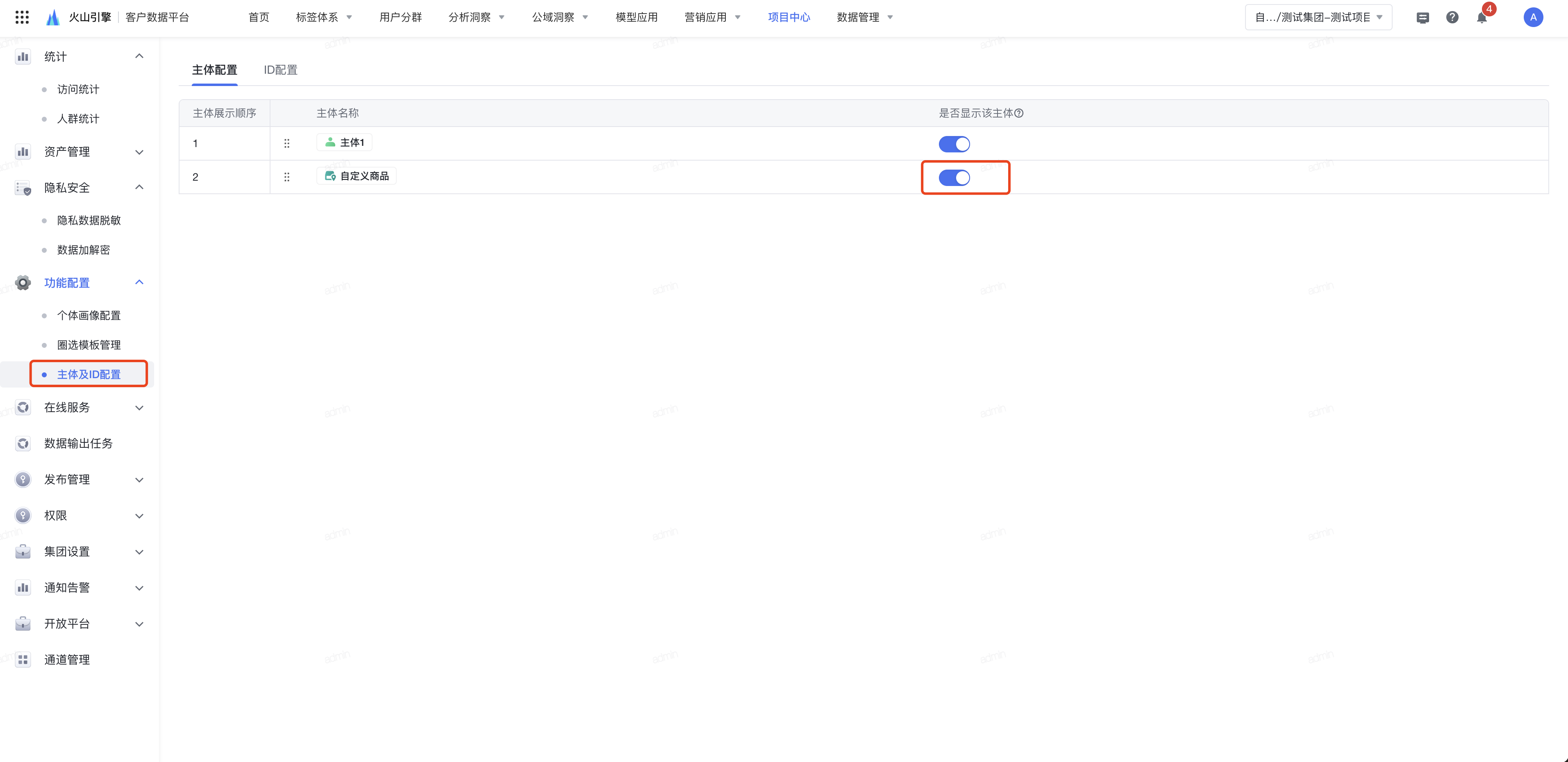Click the drag handle for 自定义商品 row
Image resolution: width=1568 pixels, height=762 pixels.
pyautogui.click(x=287, y=177)
